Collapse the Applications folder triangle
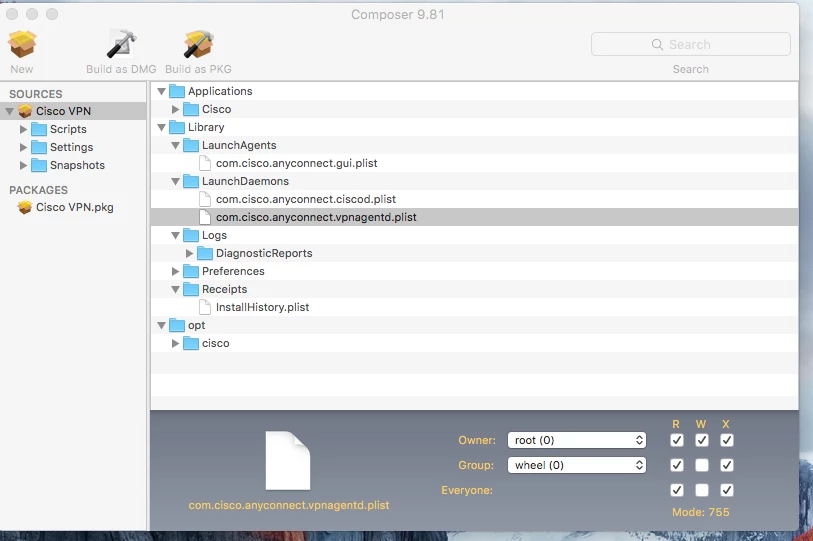 [x=161, y=91]
